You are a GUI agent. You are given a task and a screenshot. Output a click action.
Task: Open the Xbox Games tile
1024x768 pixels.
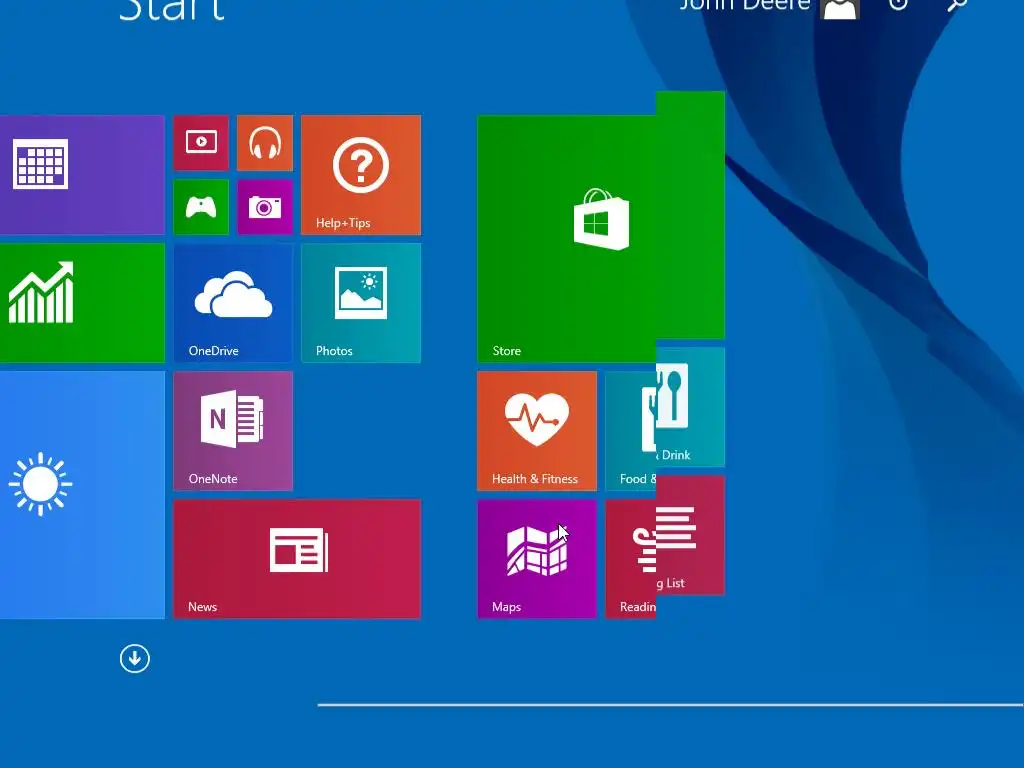[x=201, y=207]
